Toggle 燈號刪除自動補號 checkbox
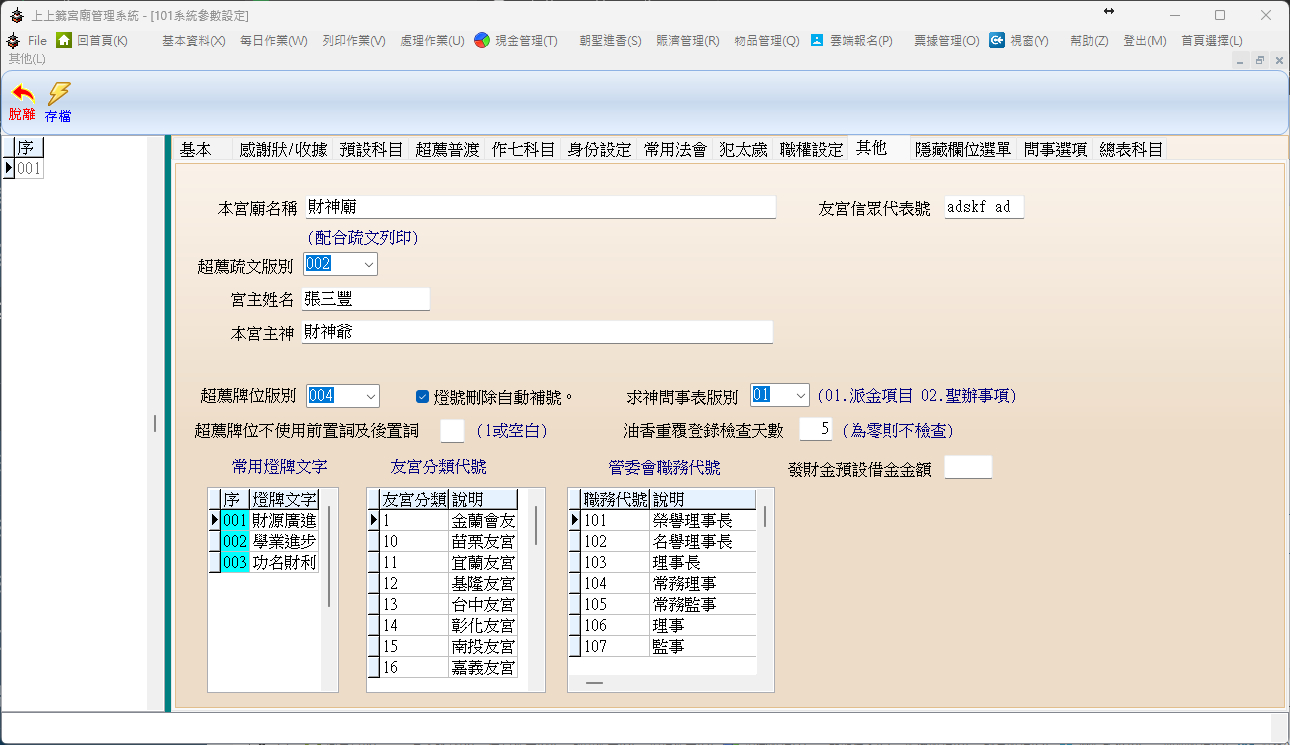The width and height of the screenshot is (1290, 745). coord(422,396)
